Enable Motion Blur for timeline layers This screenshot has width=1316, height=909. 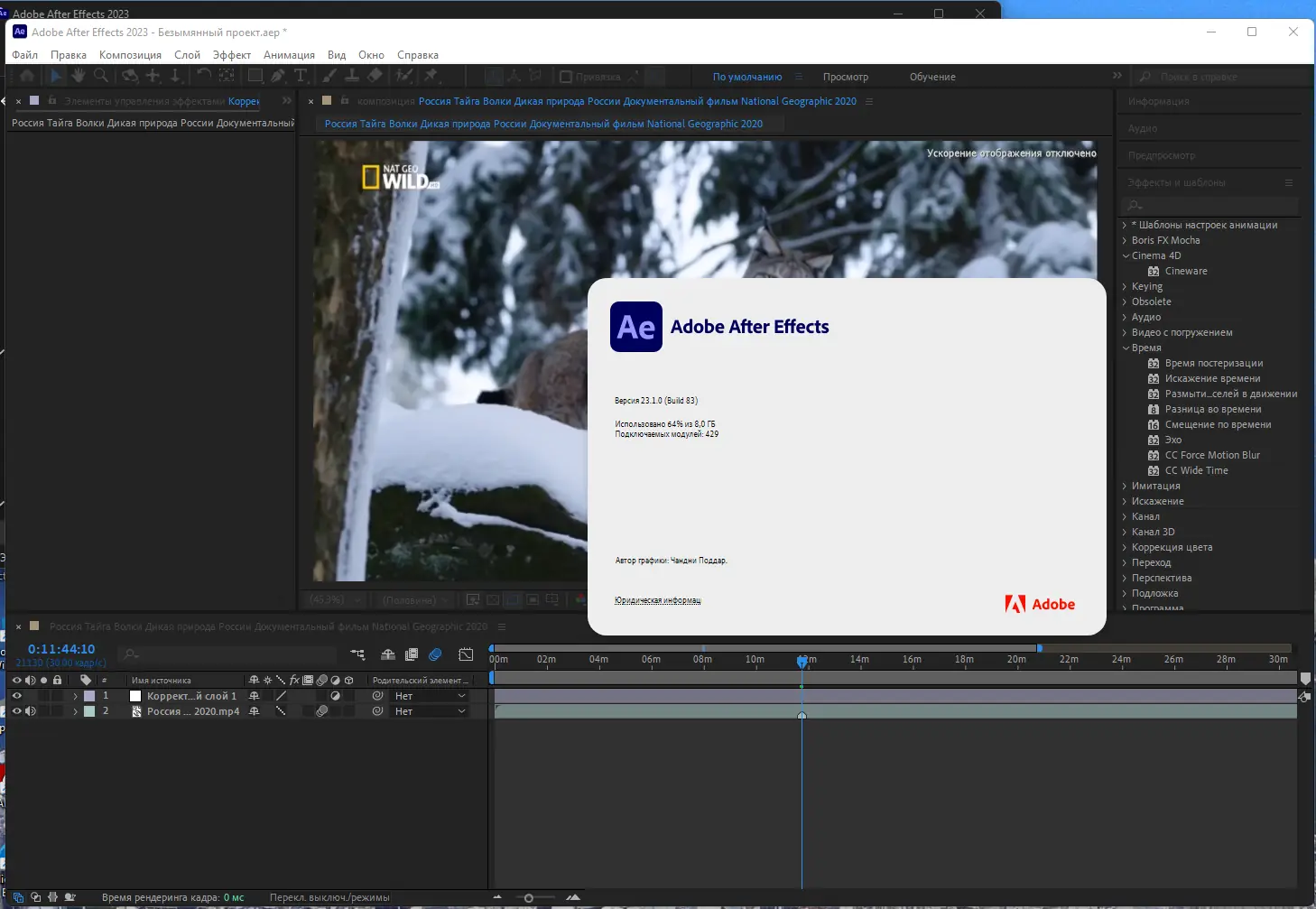pyautogui.click(x=435, y=654)
